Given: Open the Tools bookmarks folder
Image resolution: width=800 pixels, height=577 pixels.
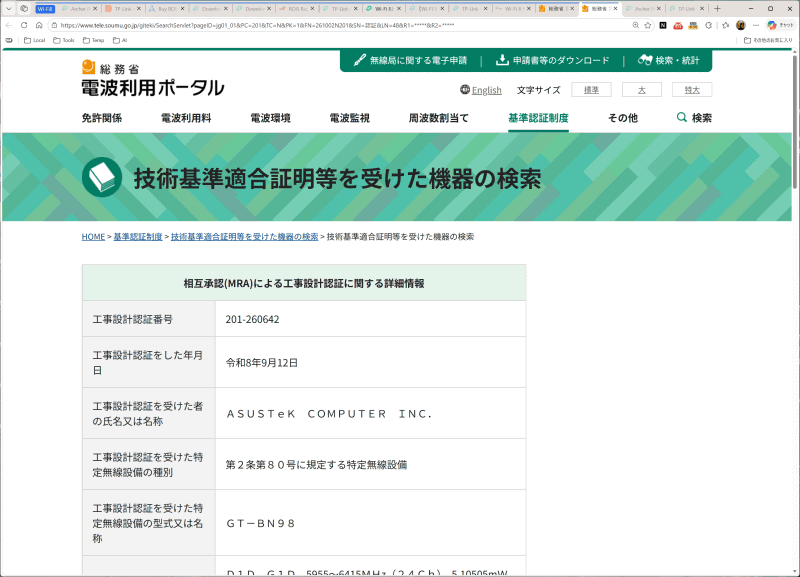Looking at the screenshot, I should (64, 40).
